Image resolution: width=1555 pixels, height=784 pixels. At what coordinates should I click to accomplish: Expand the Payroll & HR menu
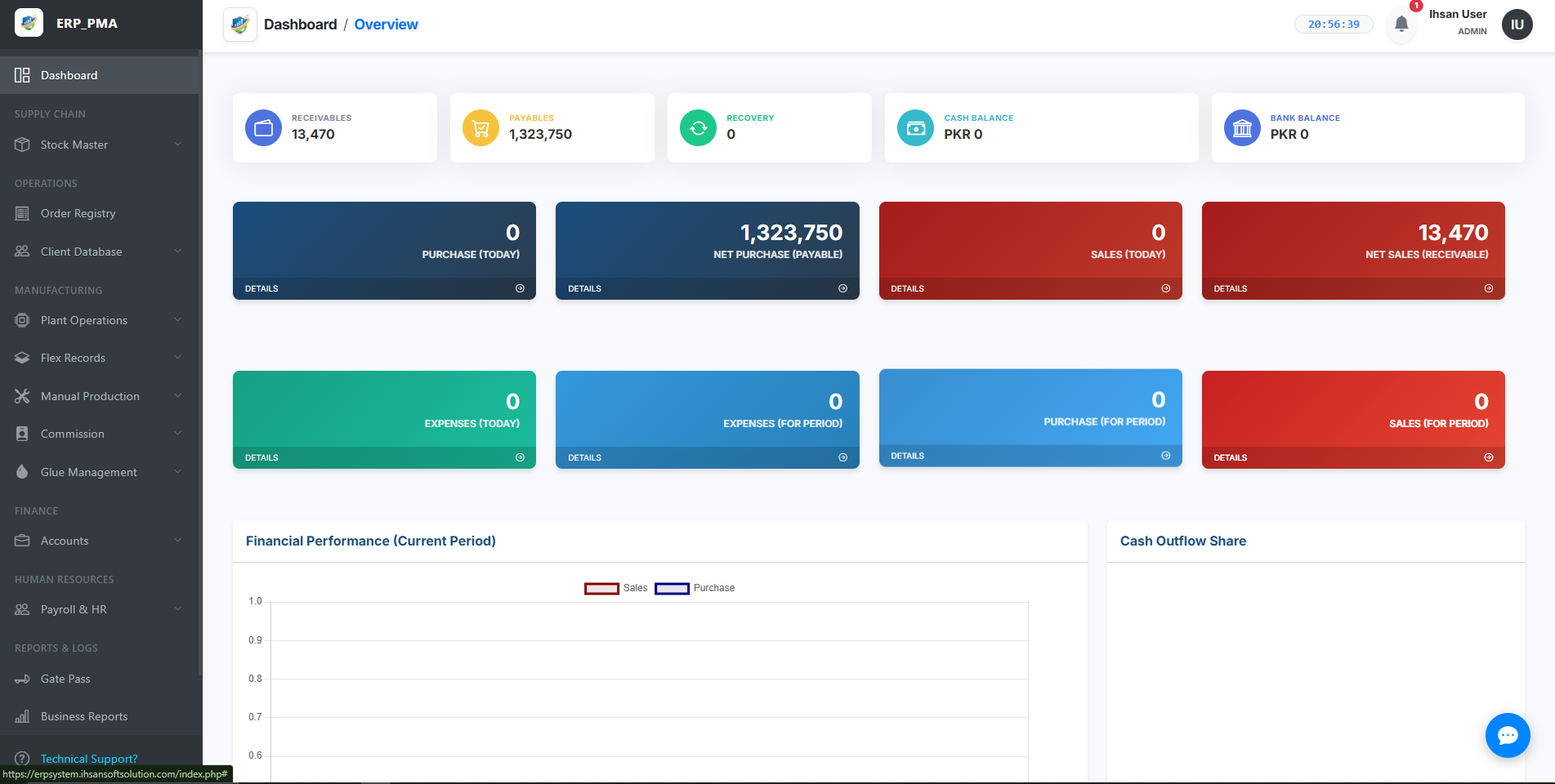(x=101, y=609)
